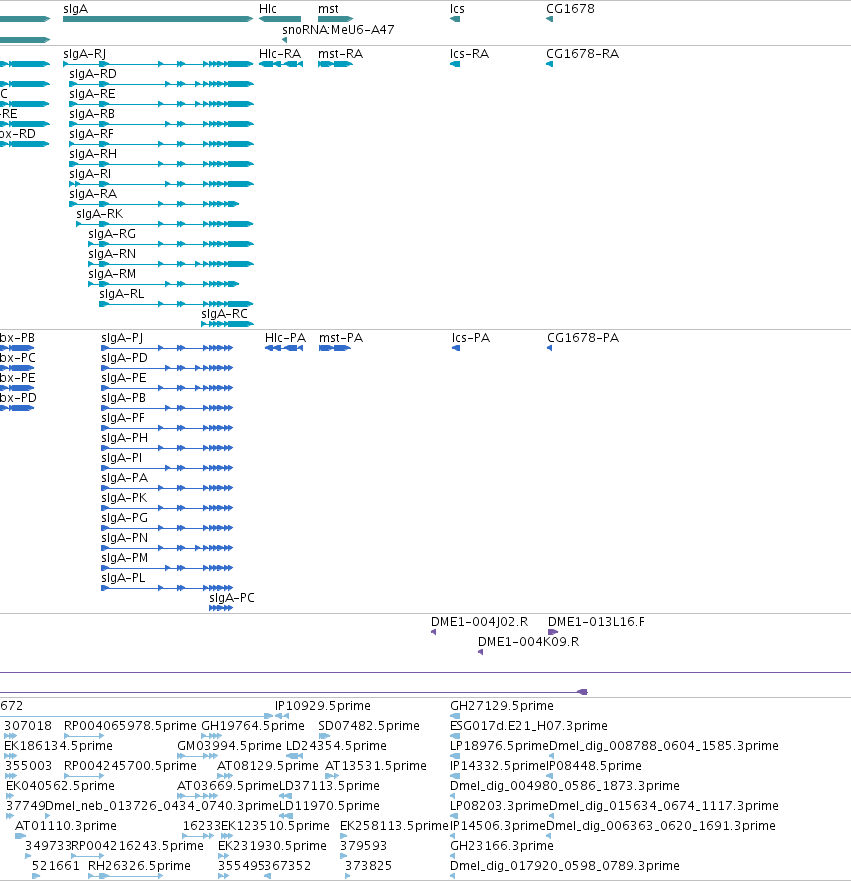Select the slgA-PC protein label
851x881 pixels.
[x=231, y=598]
